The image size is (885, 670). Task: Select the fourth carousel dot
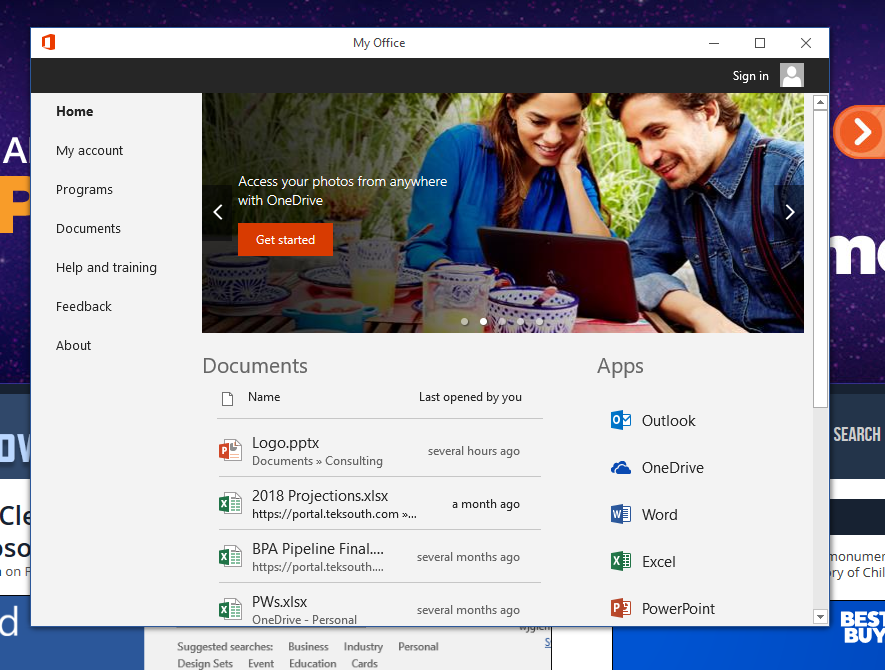point(521,321)
